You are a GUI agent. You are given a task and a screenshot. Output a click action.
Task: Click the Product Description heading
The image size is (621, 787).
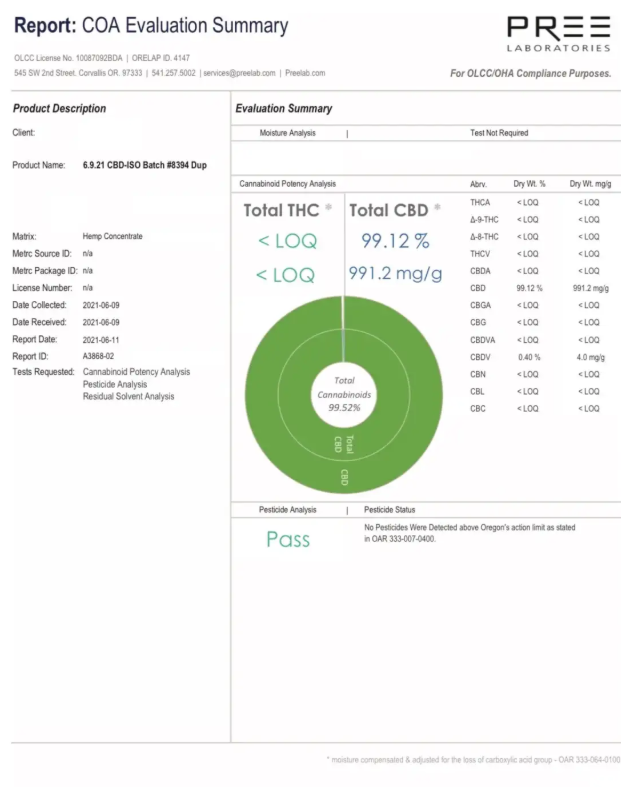point(59,108)
